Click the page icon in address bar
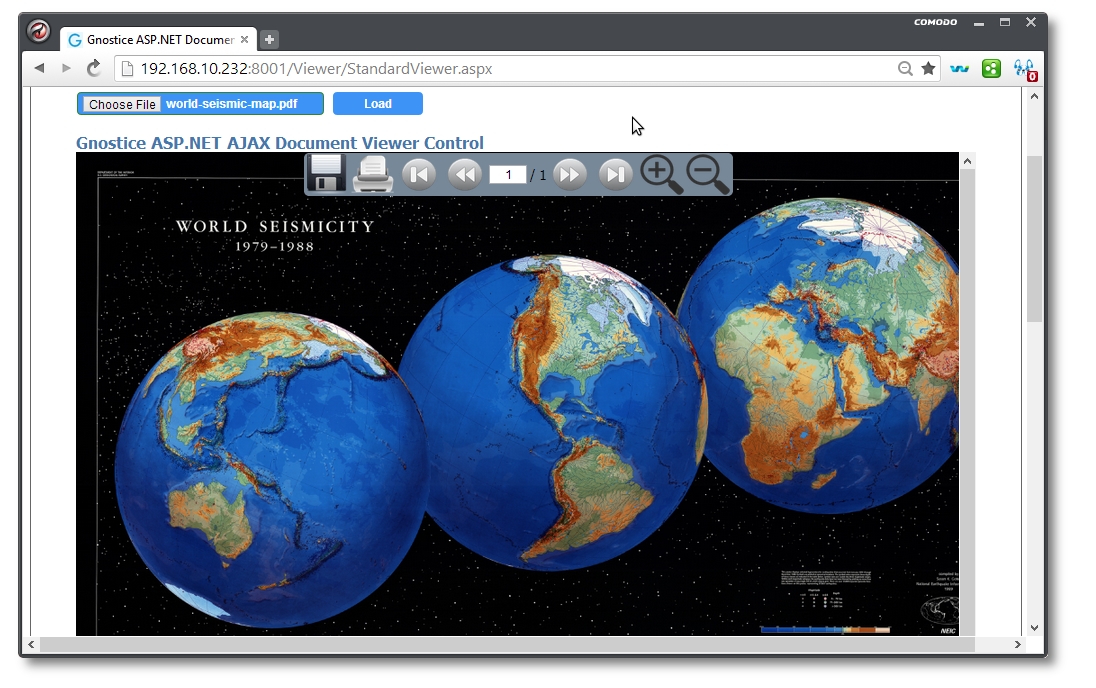 pyautogui.click(x=127, y=69)
